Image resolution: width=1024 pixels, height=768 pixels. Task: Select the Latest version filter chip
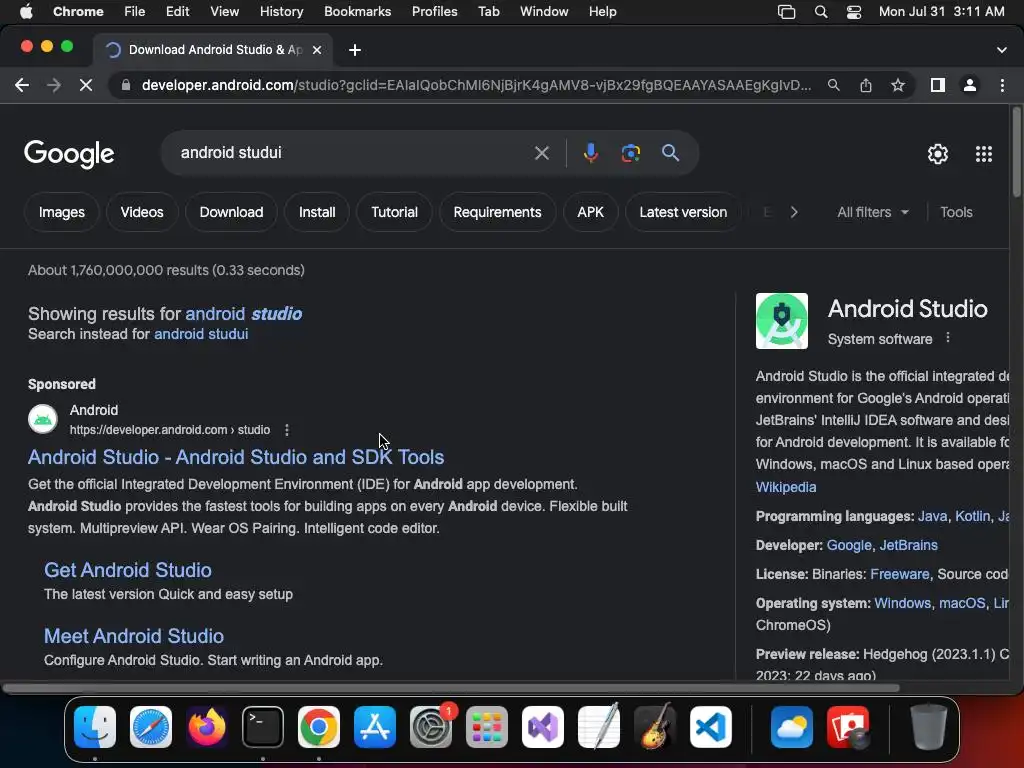tap(683, 212)
